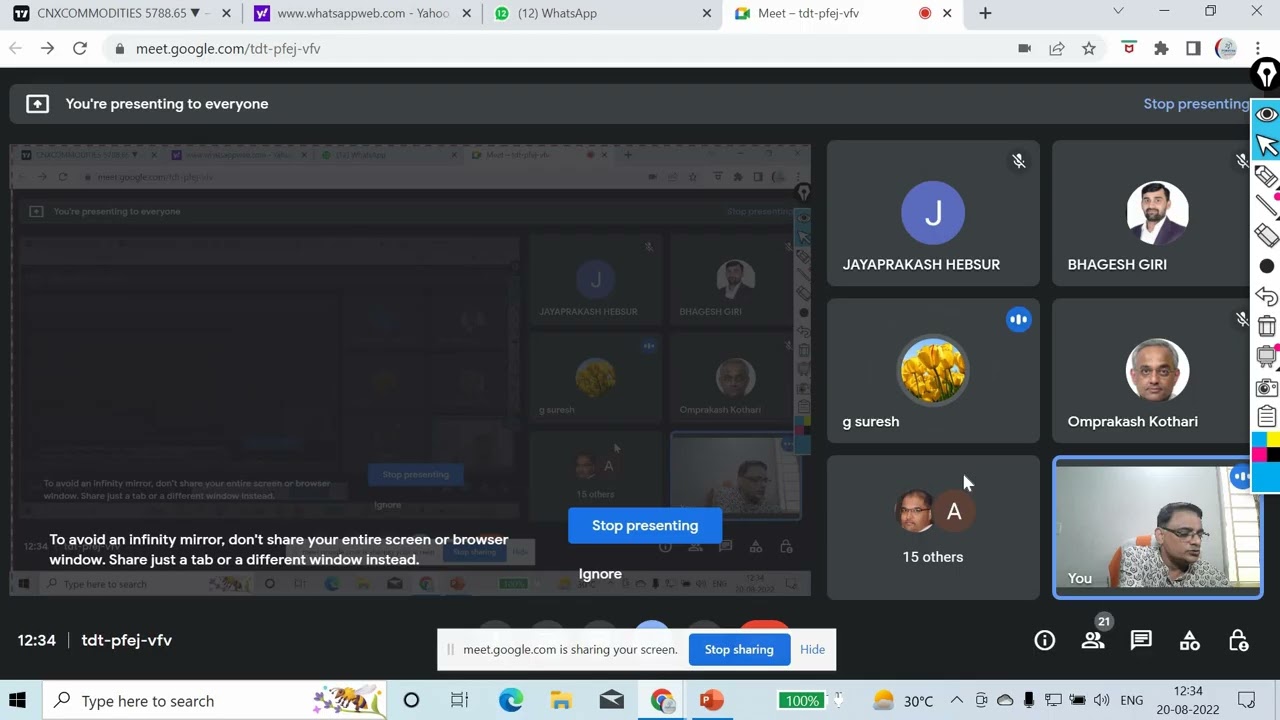Close the CNXCOMMODITIES tab
This screenshot has height=720, width=1280.
pos(226,13)
